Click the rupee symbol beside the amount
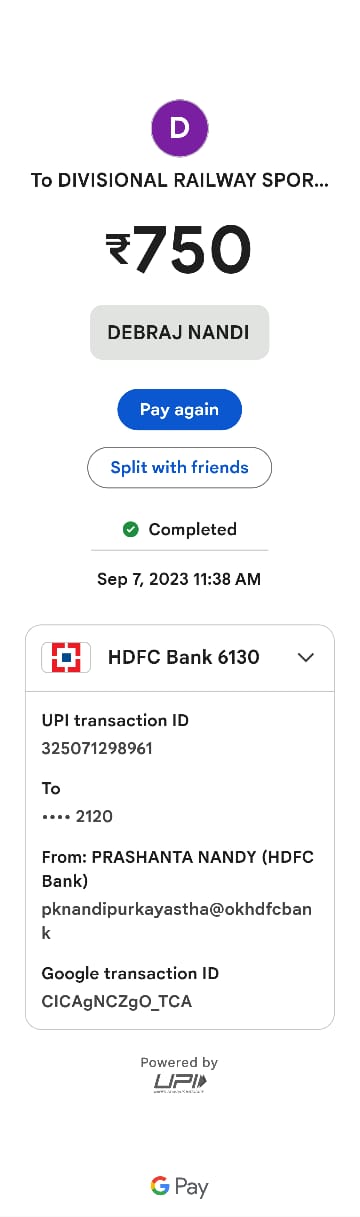 119,249
